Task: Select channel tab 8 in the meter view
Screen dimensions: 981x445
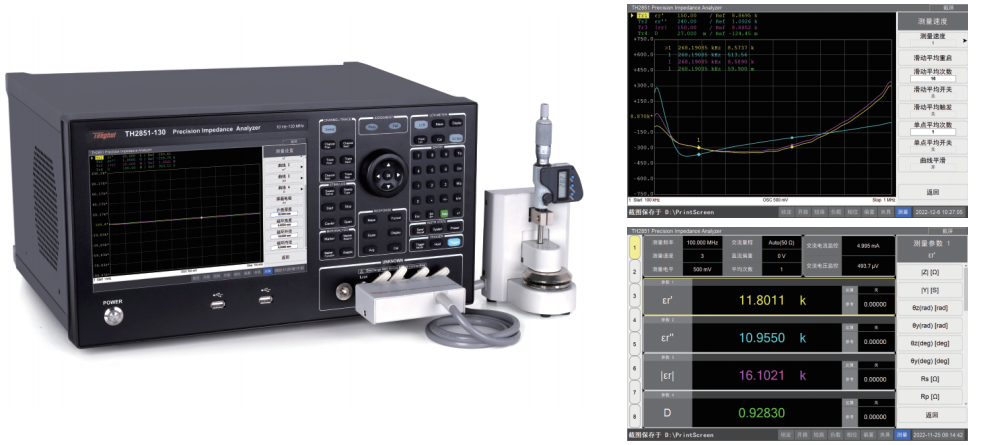Action: [x=634, y=414]
